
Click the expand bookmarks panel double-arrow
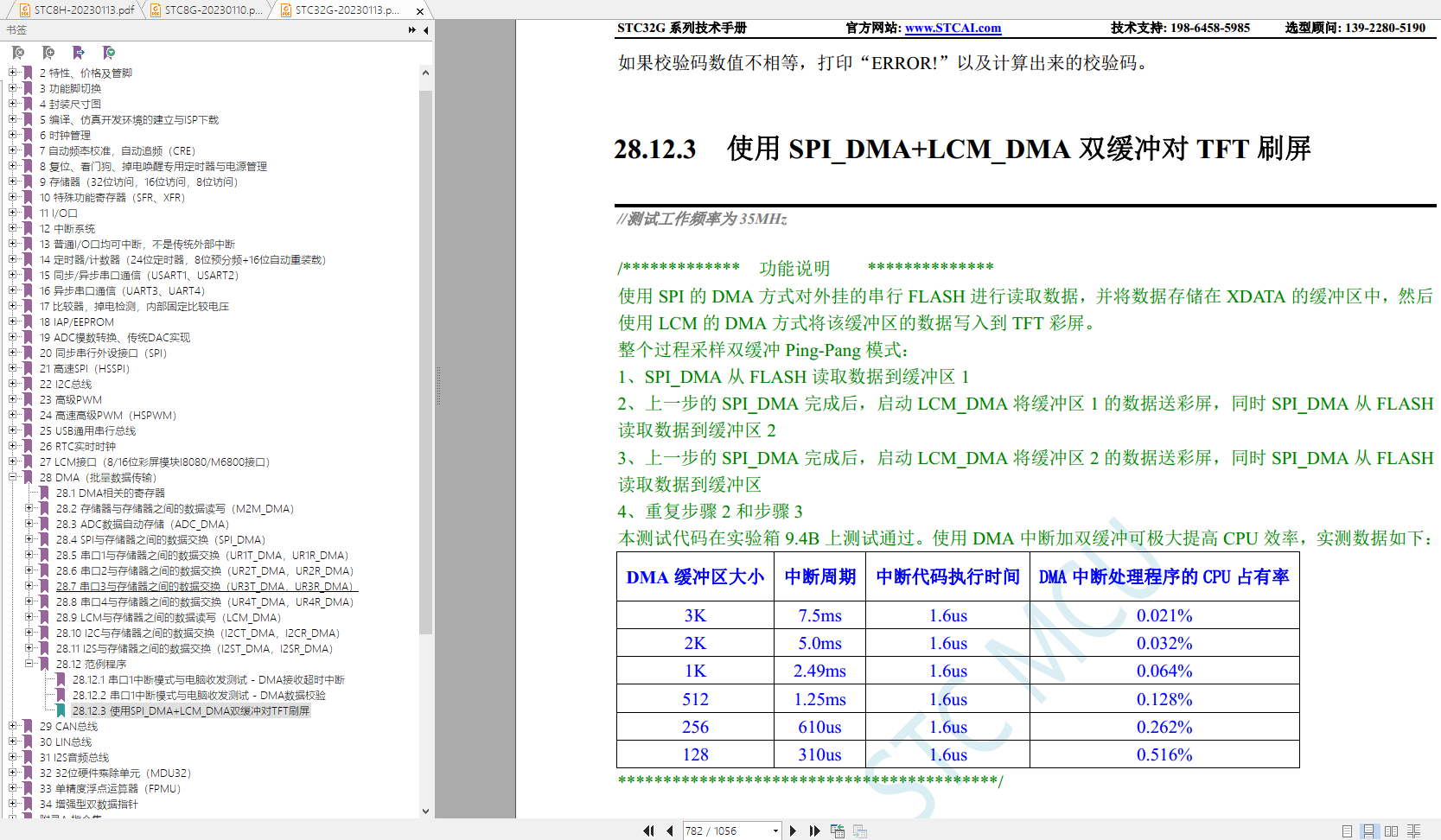(x=412, y=30)
